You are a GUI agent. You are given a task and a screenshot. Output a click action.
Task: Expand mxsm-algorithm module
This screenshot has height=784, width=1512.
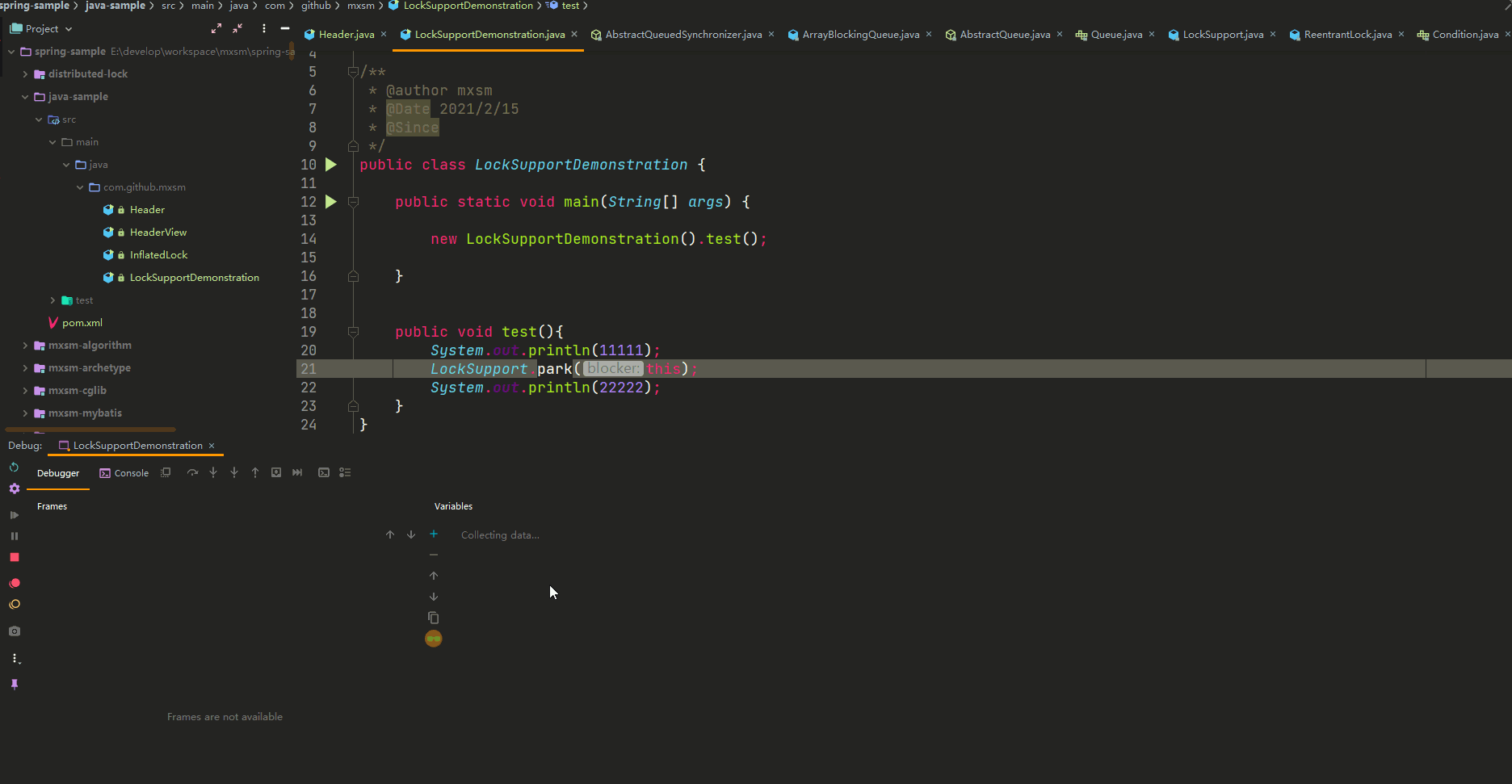(25, 346)
